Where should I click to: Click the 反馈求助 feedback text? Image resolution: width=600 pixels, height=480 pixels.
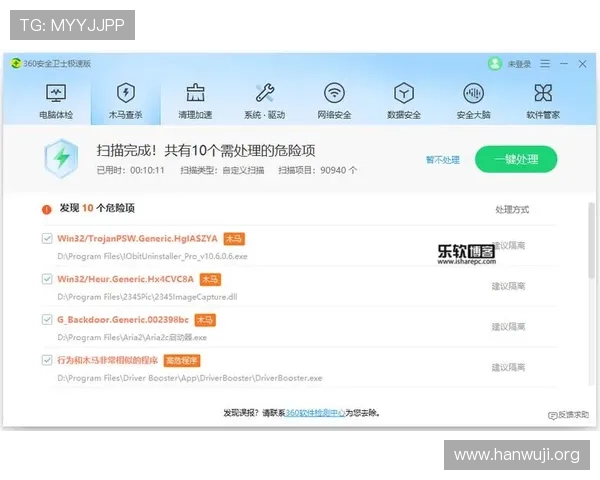(x=573, y=415)
